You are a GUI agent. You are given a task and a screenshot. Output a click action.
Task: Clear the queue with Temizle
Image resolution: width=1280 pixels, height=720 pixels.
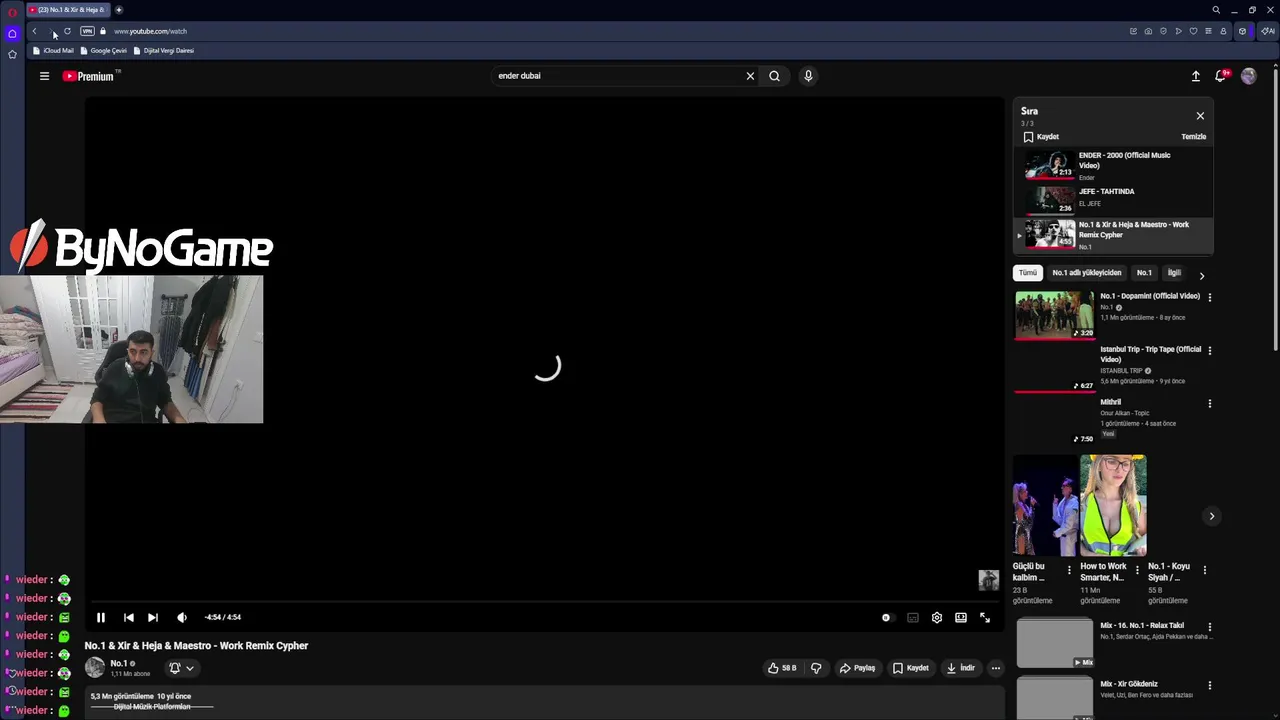pos(1194,137)
